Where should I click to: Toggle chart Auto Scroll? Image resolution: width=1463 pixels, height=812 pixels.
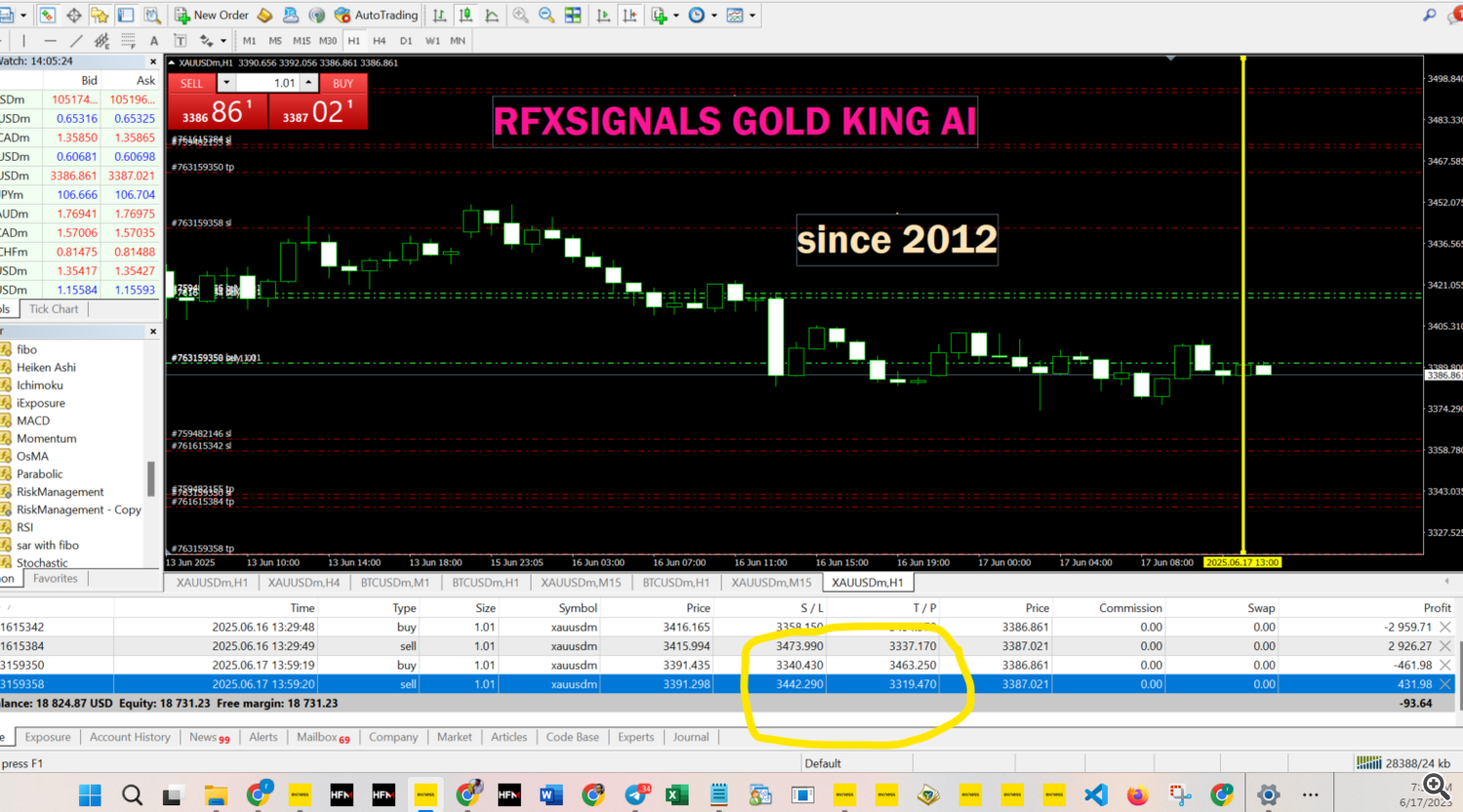pyautogui.click(x=604, y=16)
